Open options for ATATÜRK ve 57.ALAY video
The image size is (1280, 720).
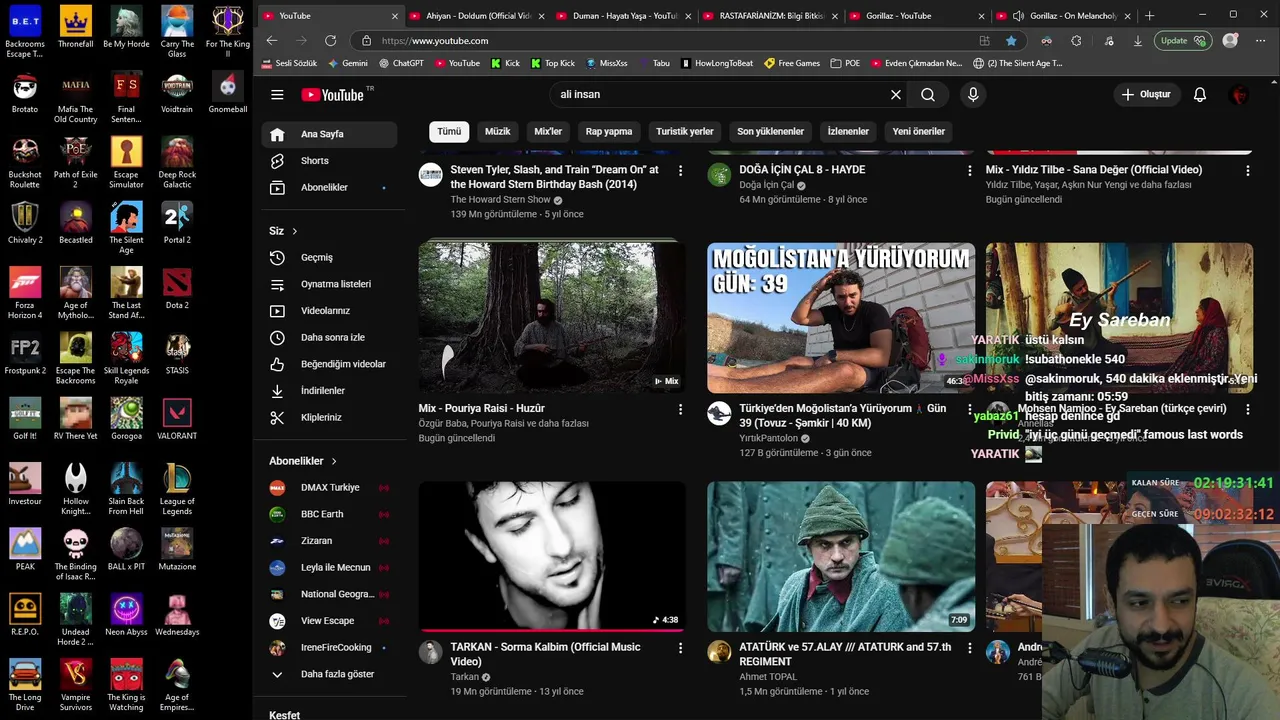969,648
